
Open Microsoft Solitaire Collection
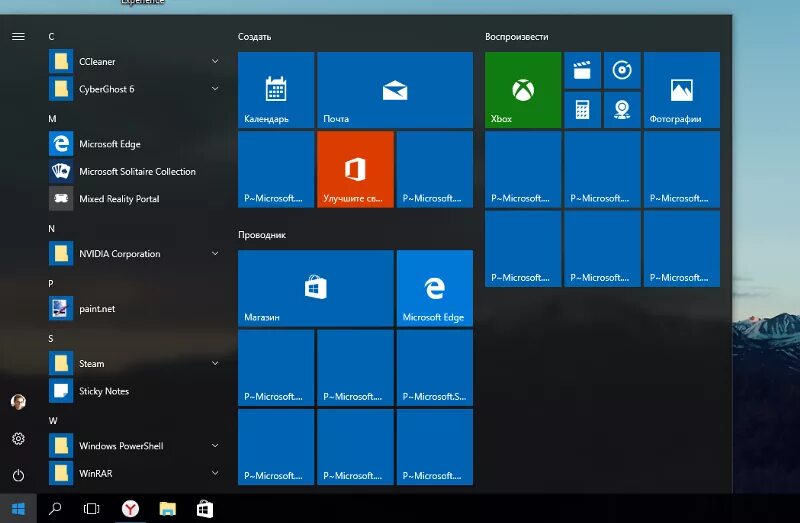coord(135,171)
